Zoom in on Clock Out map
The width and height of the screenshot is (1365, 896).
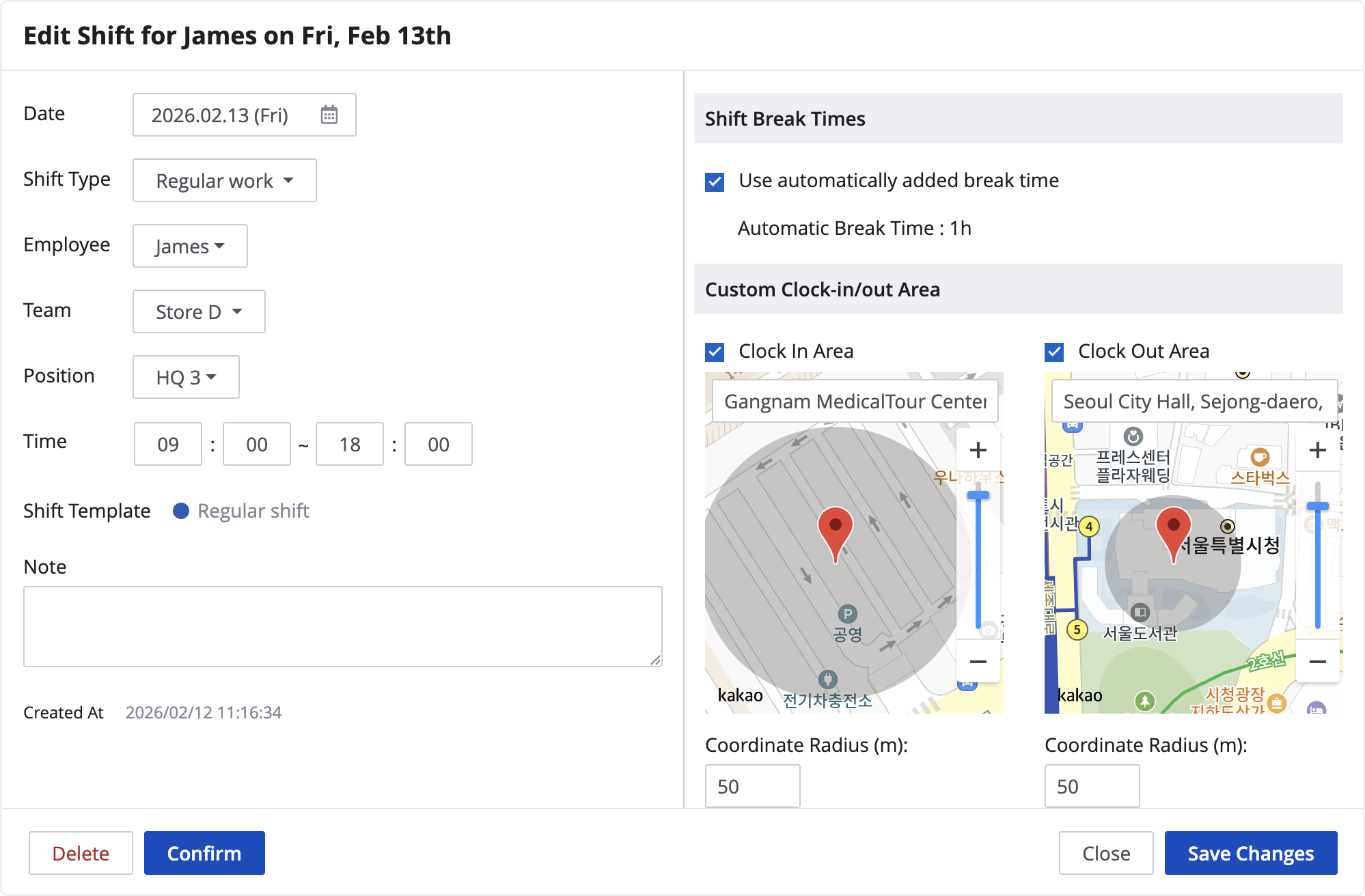[1317, 450]
